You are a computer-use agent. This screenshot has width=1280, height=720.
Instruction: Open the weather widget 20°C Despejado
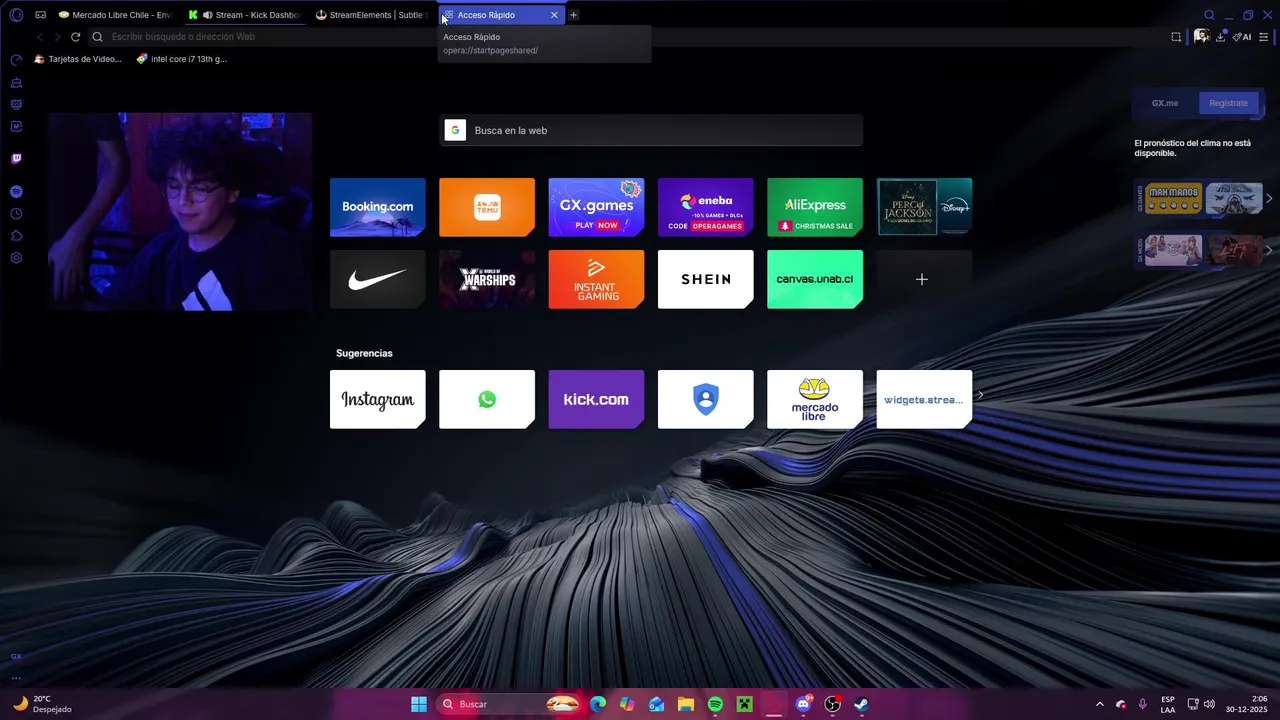[x=42, y=704]
